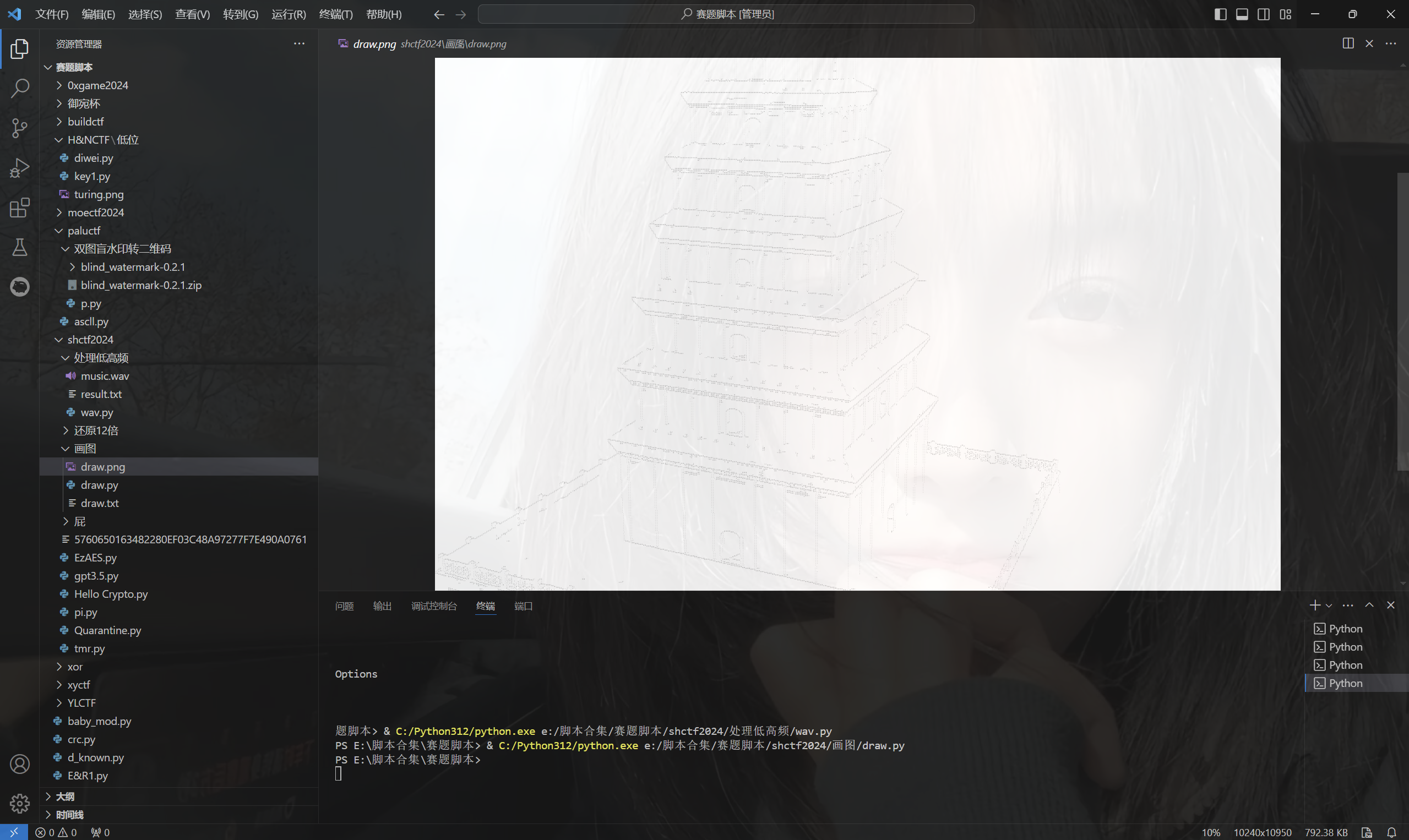Open the Testing flask icon
The height and width of the screenshot is (840, 1409).
coord(19,247)
